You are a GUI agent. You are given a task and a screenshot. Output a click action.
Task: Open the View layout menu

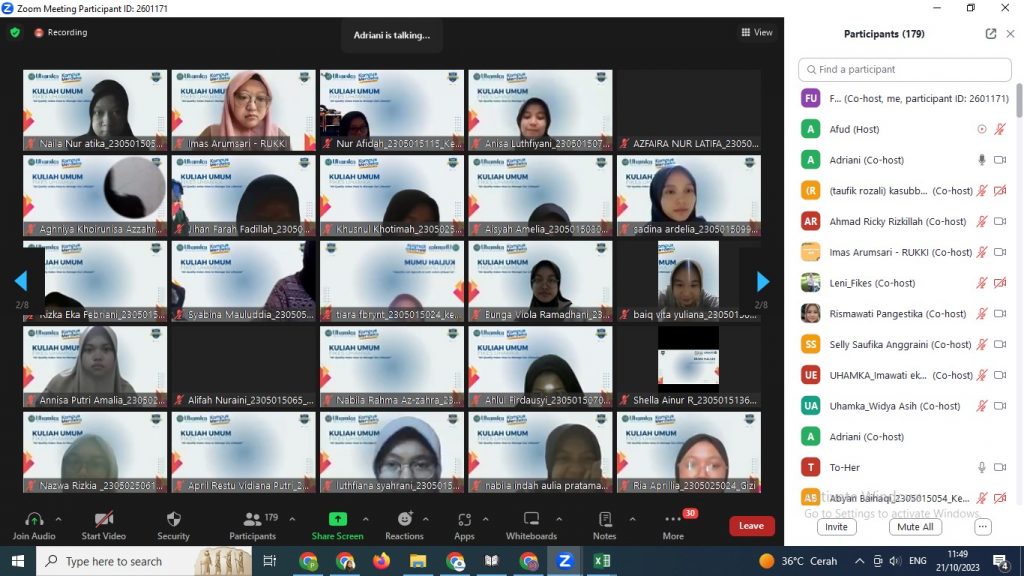757,32
